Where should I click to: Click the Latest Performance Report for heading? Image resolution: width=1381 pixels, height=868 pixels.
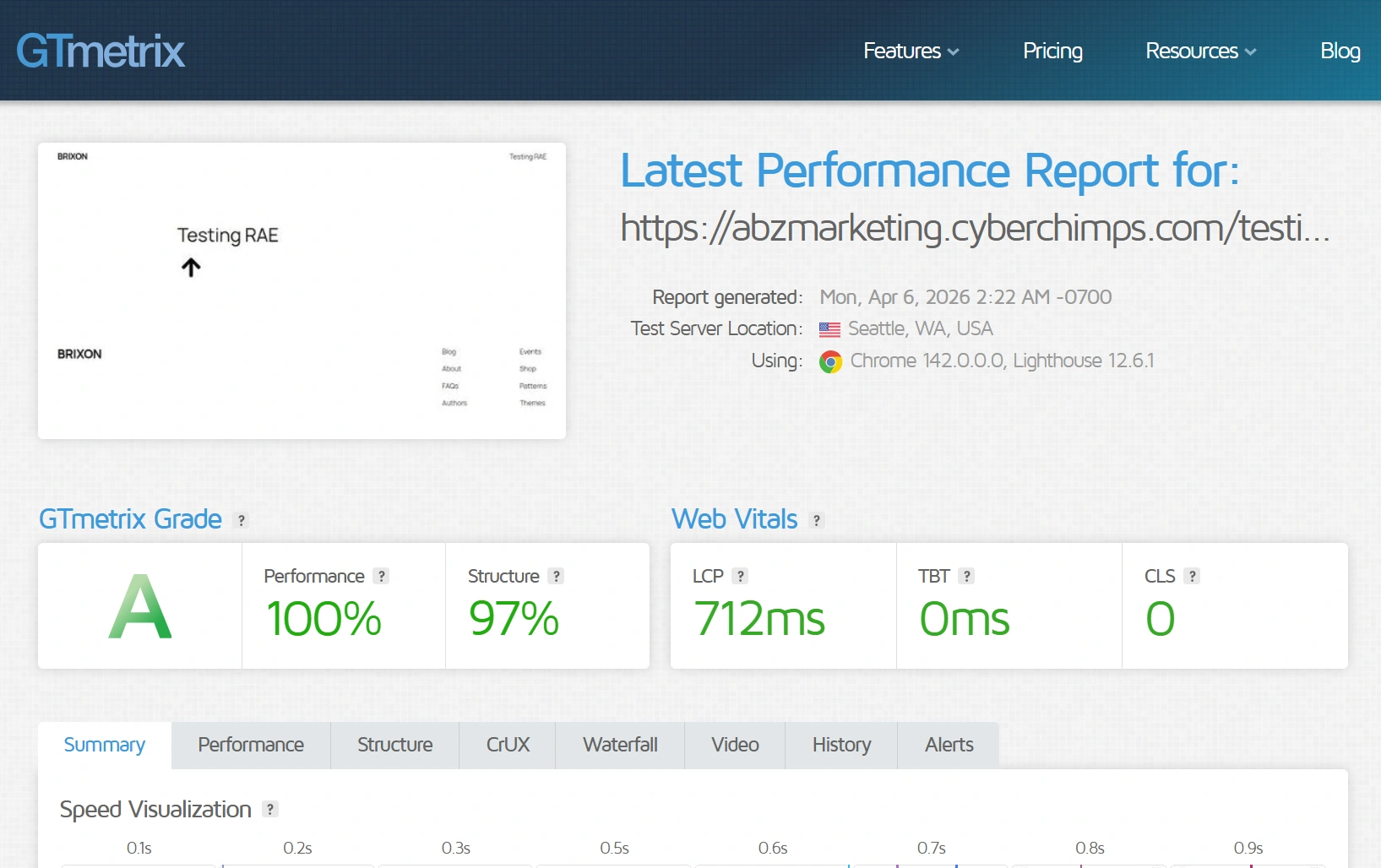pyautogui.click(x=930, y=171)
